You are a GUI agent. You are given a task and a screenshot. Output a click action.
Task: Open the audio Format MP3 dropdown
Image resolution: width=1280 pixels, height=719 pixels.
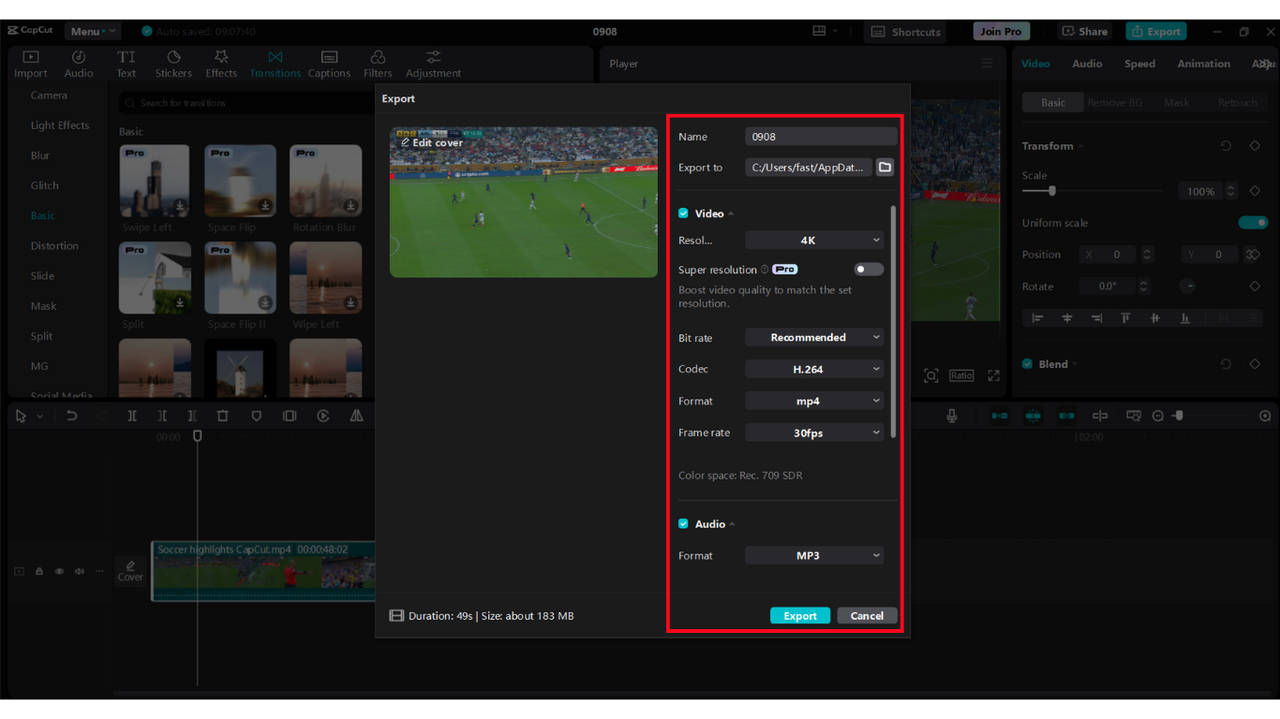814,555
